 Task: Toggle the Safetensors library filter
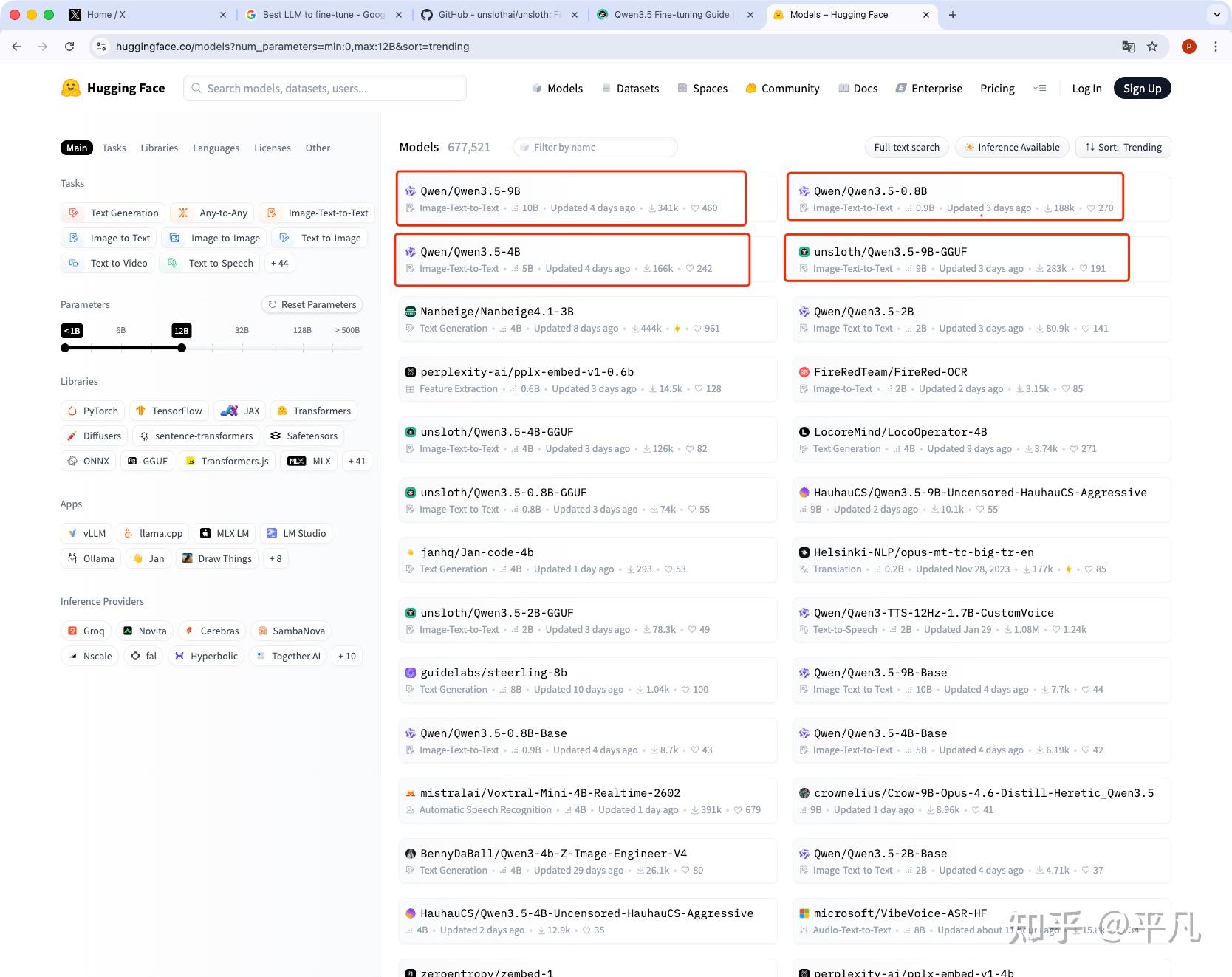pyautogui.click(x=304, y=436)
